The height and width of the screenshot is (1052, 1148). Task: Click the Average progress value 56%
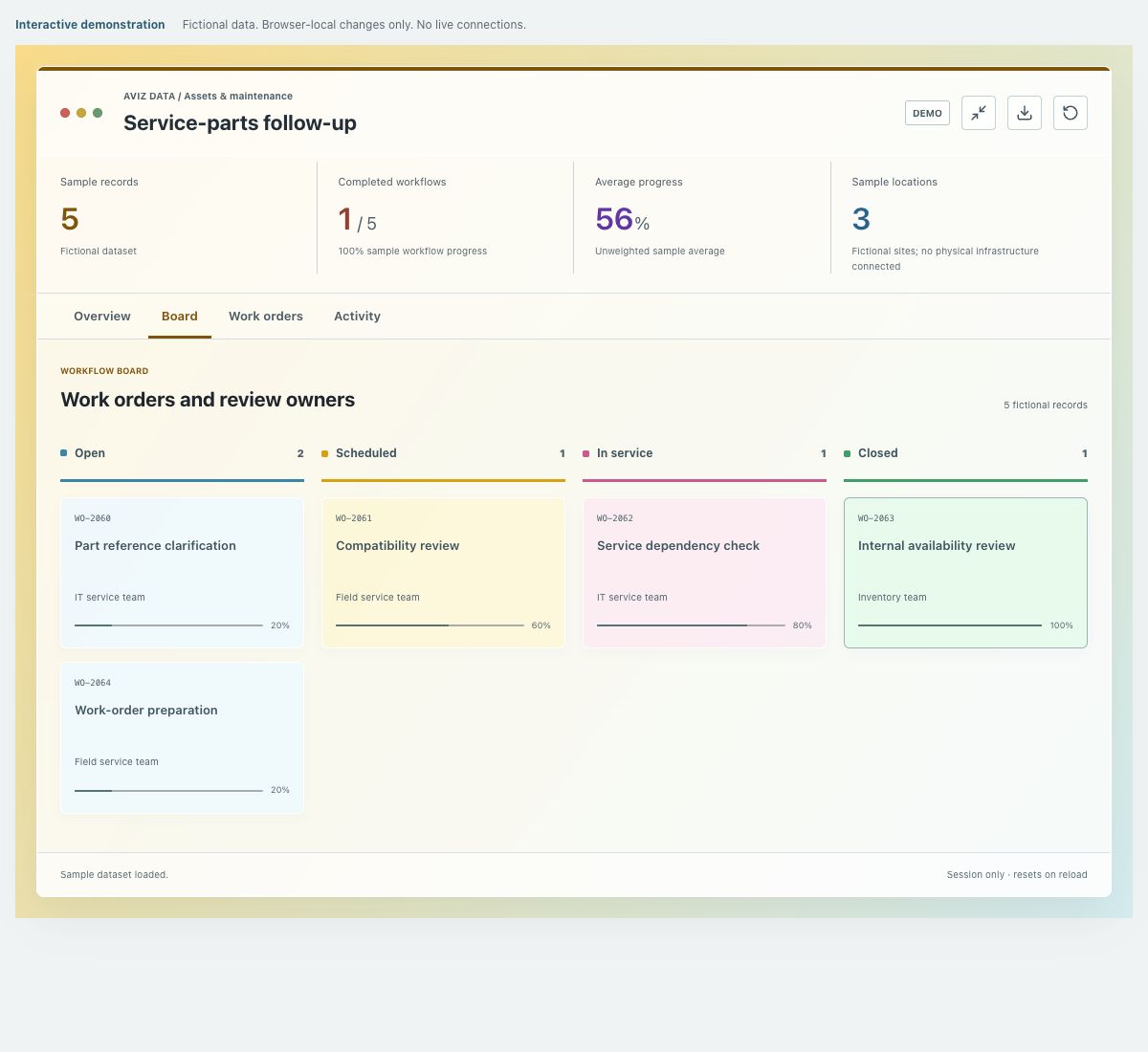click(623, 219)
